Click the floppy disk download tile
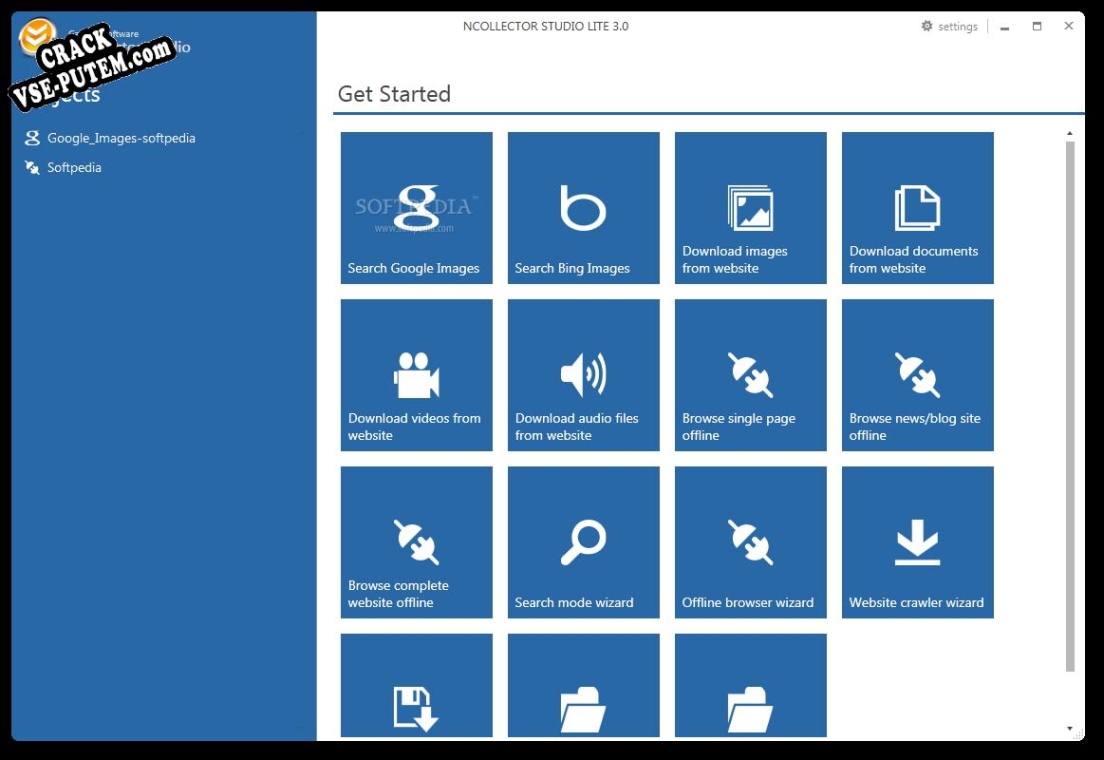Image resolution: width=1104 pixels, height=760 pixels. click(x=416, y=685)
